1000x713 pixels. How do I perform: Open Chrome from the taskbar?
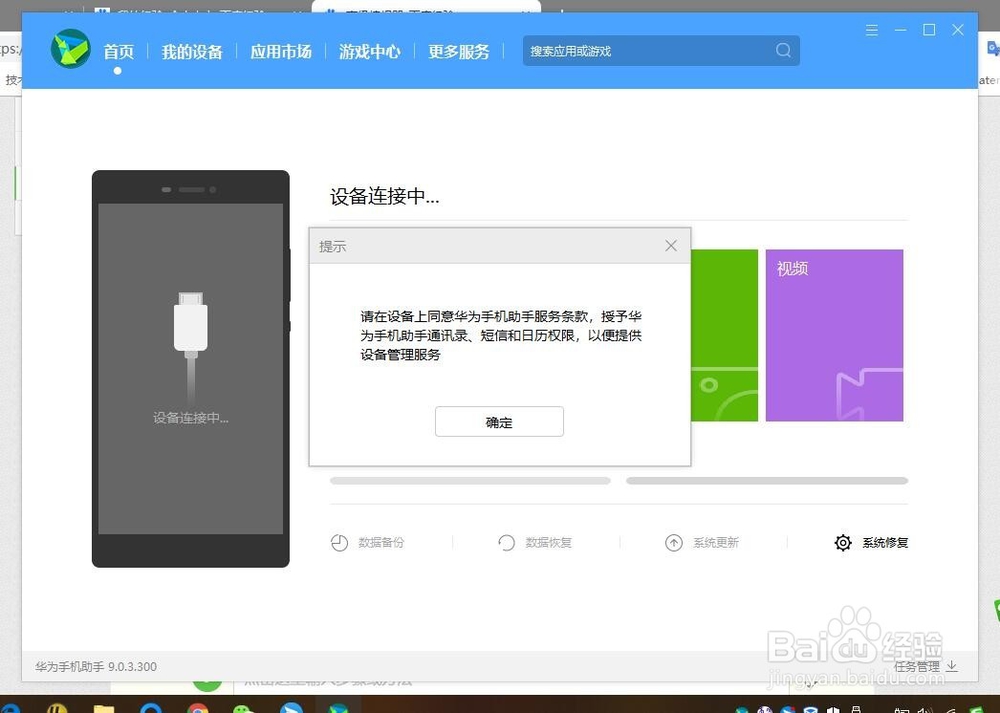pyautogui.click(x=198, y=708)
